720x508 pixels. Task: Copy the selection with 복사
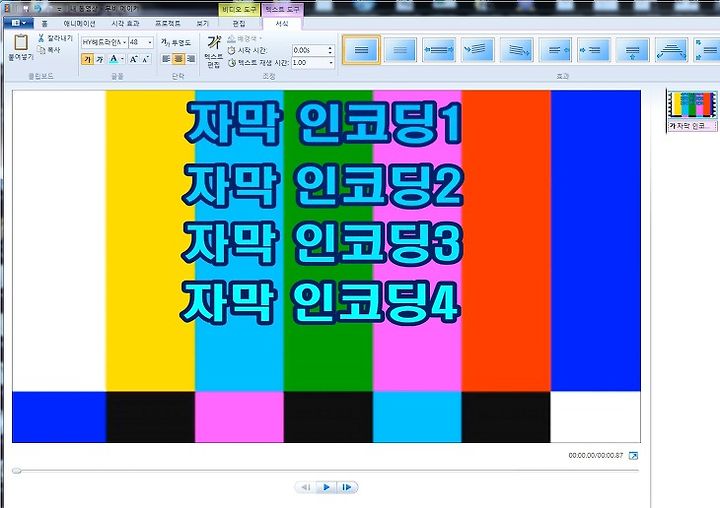point(50,50)
